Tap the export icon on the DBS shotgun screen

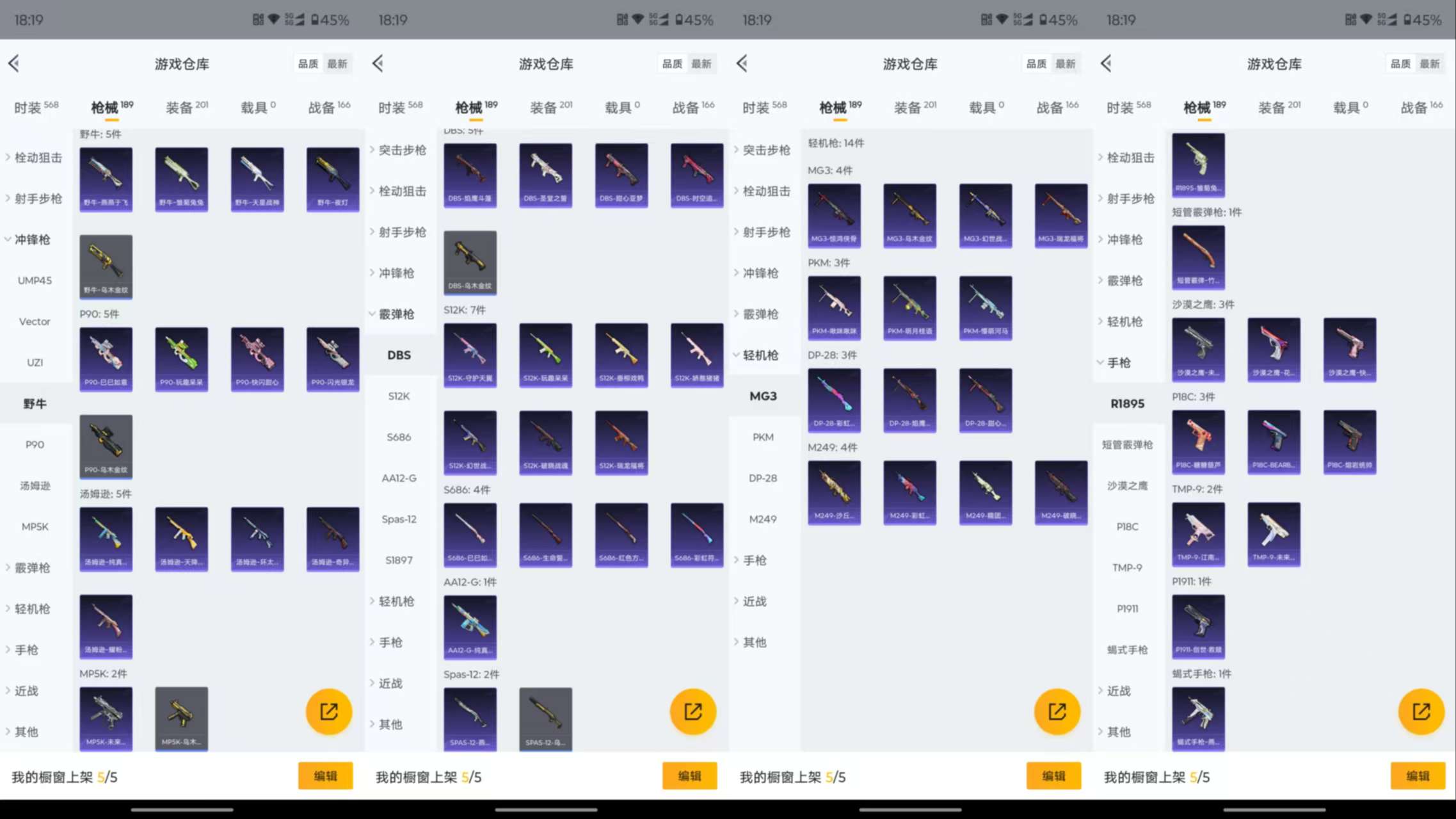692,711
